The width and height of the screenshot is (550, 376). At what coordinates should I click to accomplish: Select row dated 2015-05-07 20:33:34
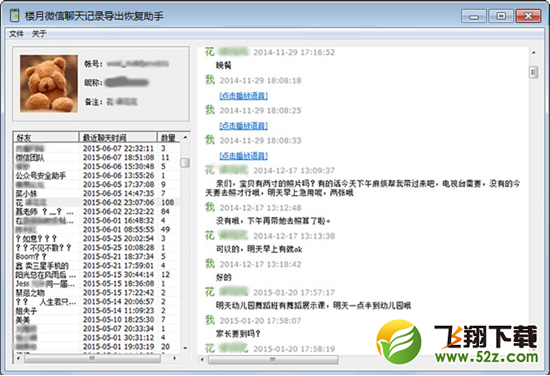coord(97,329)
